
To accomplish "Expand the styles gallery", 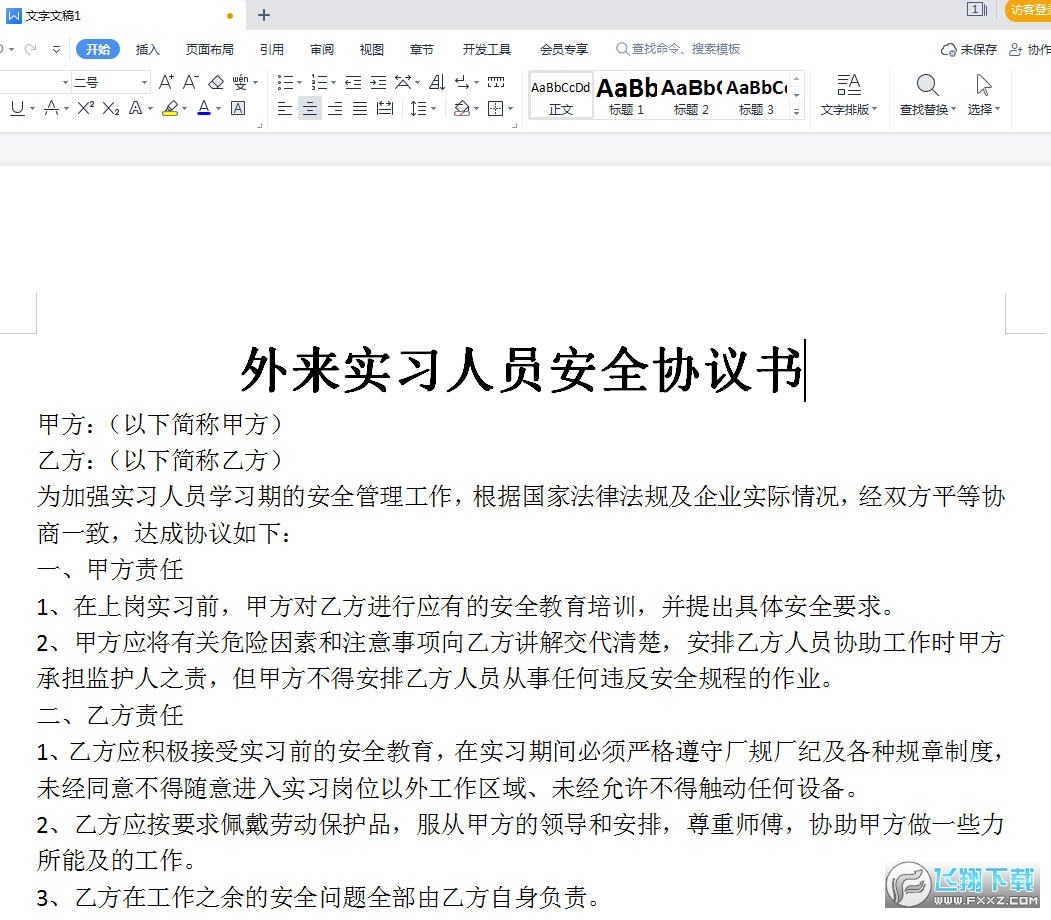I will tap(796, 112).
